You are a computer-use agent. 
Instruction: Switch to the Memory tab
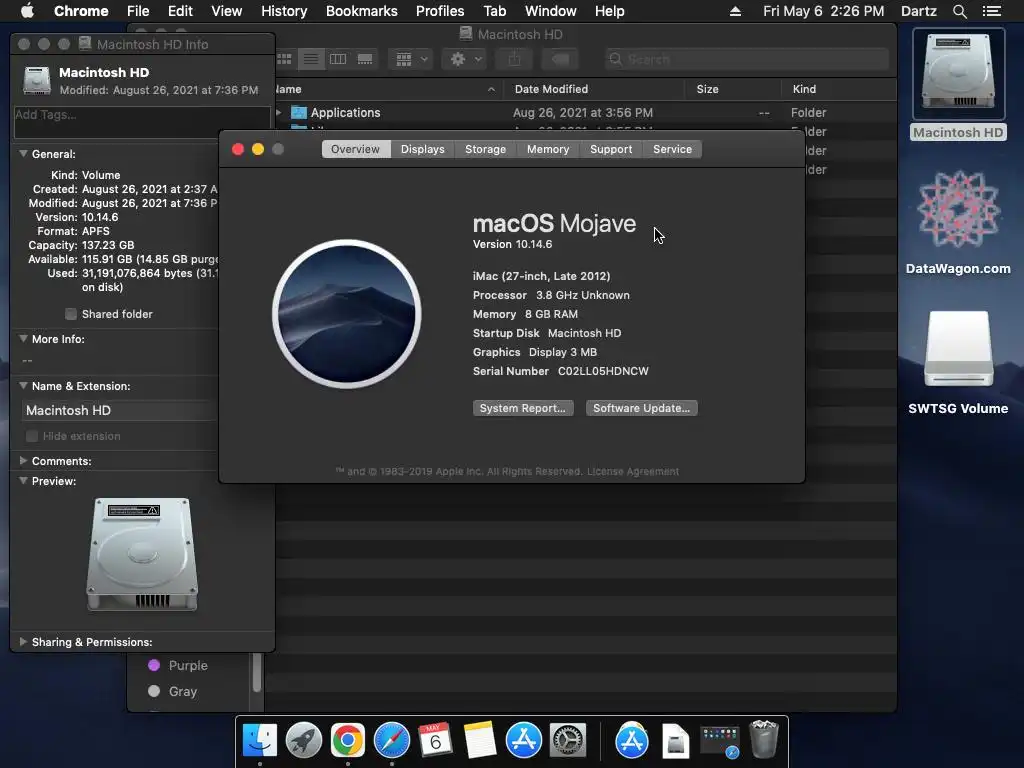[x=548, y=149]
